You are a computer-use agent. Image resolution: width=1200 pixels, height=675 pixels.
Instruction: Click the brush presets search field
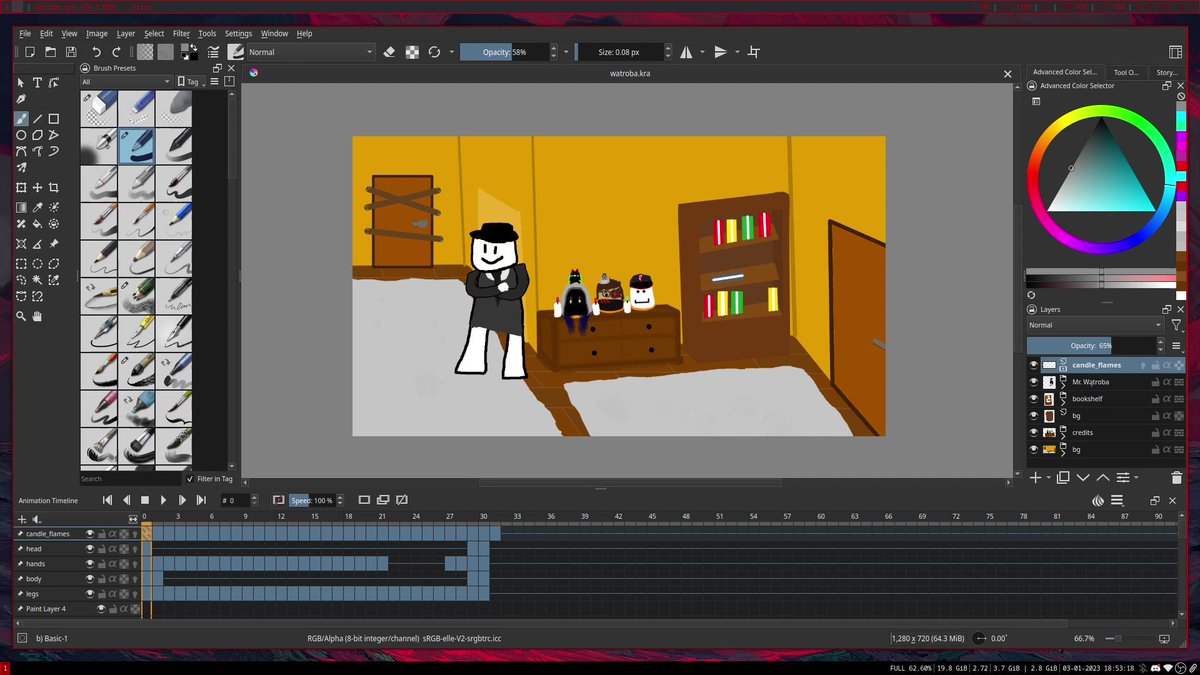[x=131, y=479]
